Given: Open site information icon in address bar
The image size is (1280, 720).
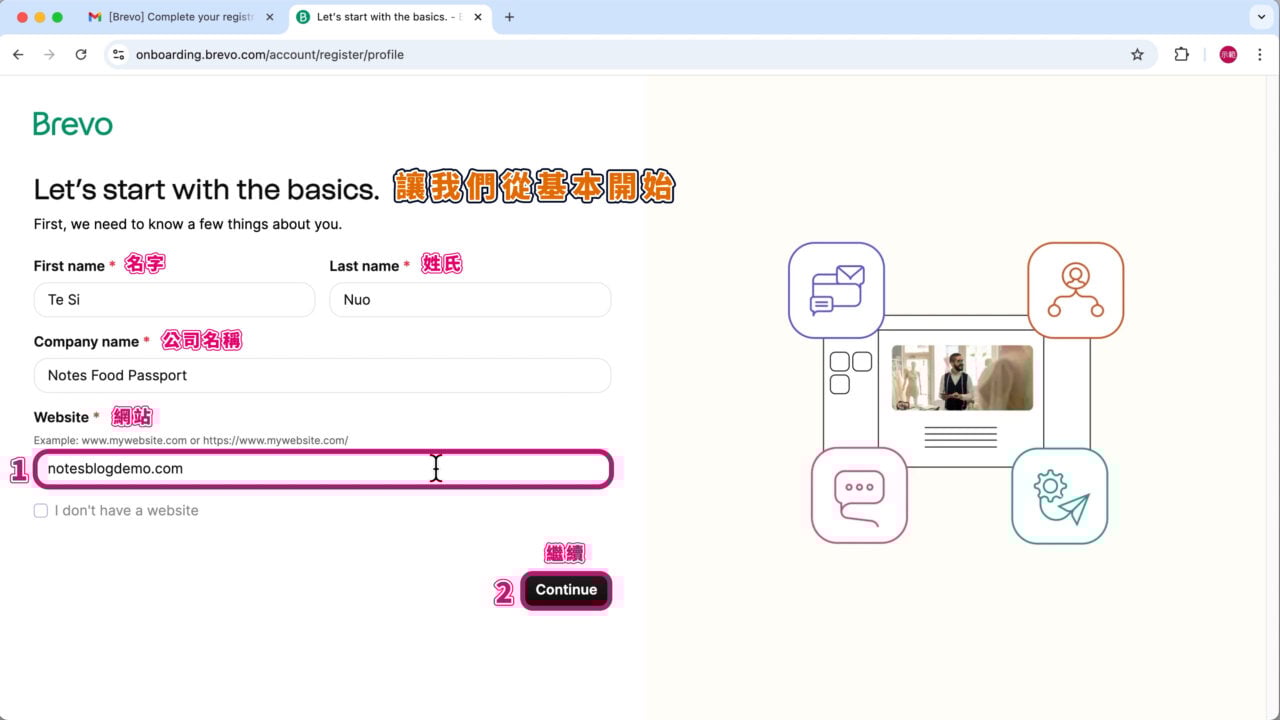Looking at the screenshot, I should pyautogui.click(x=118, y=54).
